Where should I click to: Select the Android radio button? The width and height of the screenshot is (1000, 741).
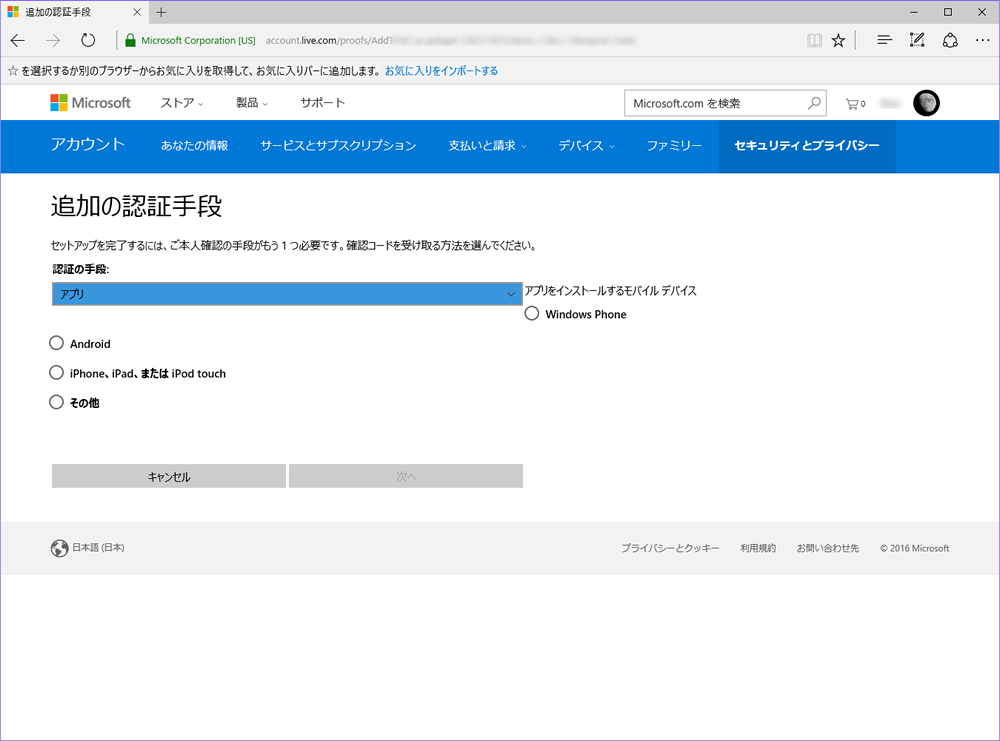pos(56,343)
